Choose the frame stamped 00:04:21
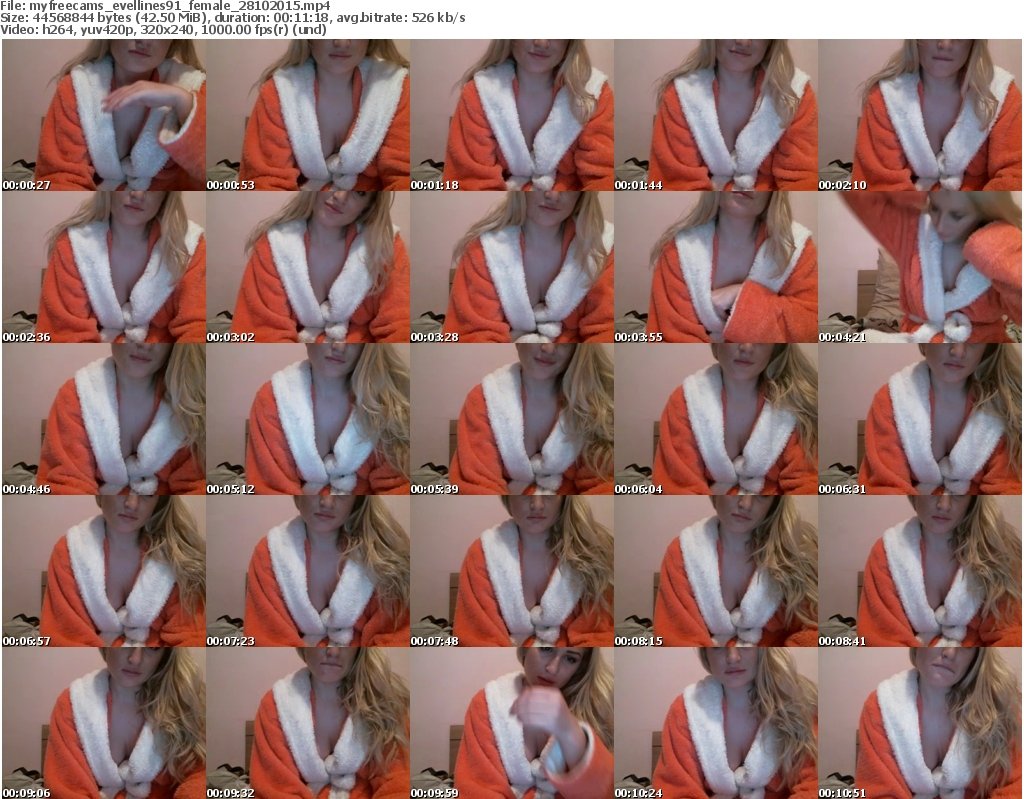Image resolution: width=1024 pixels, height=799 pixels. (x=920, y=267)
